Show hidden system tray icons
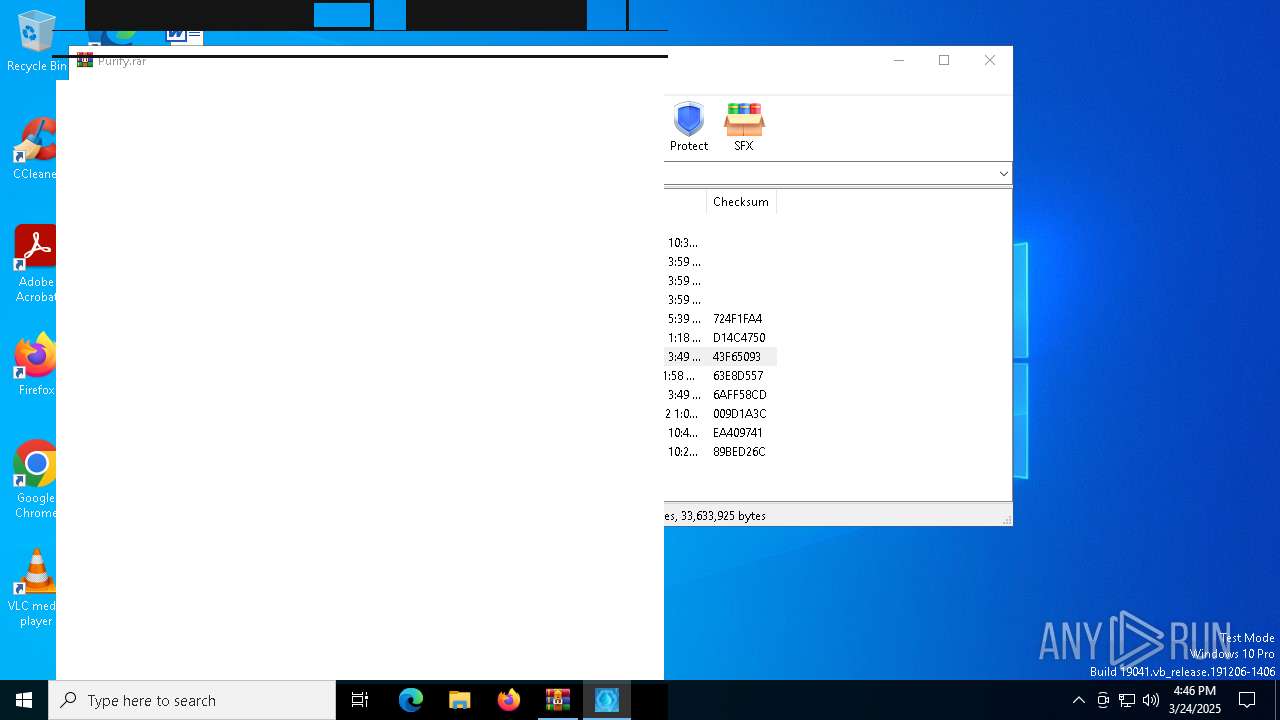This screenshot has height=720, width=1280. tap(1078, 700)
